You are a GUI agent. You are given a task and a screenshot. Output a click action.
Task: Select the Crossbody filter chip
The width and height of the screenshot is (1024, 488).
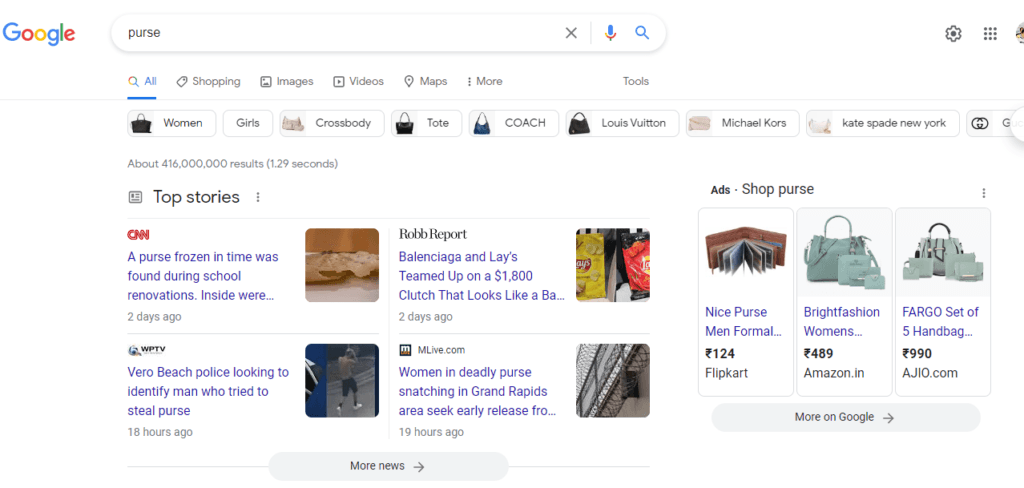(x=332, y=123)
